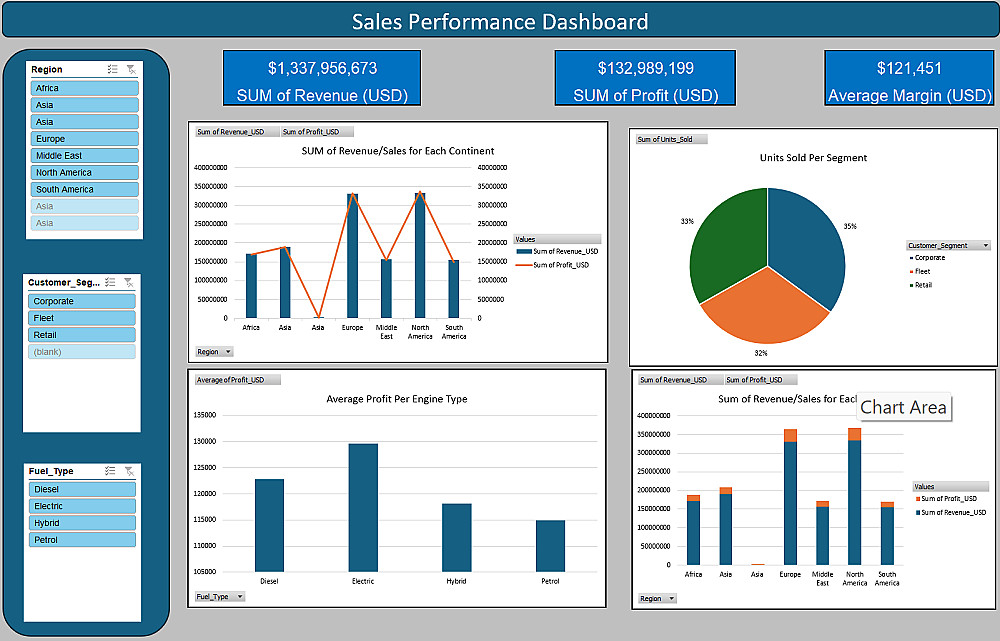Toggle North America in the Region slicer
Image resolution: width=1000 pixels, height=641 pixels.
pyautogui.click(x=84, y=172)
